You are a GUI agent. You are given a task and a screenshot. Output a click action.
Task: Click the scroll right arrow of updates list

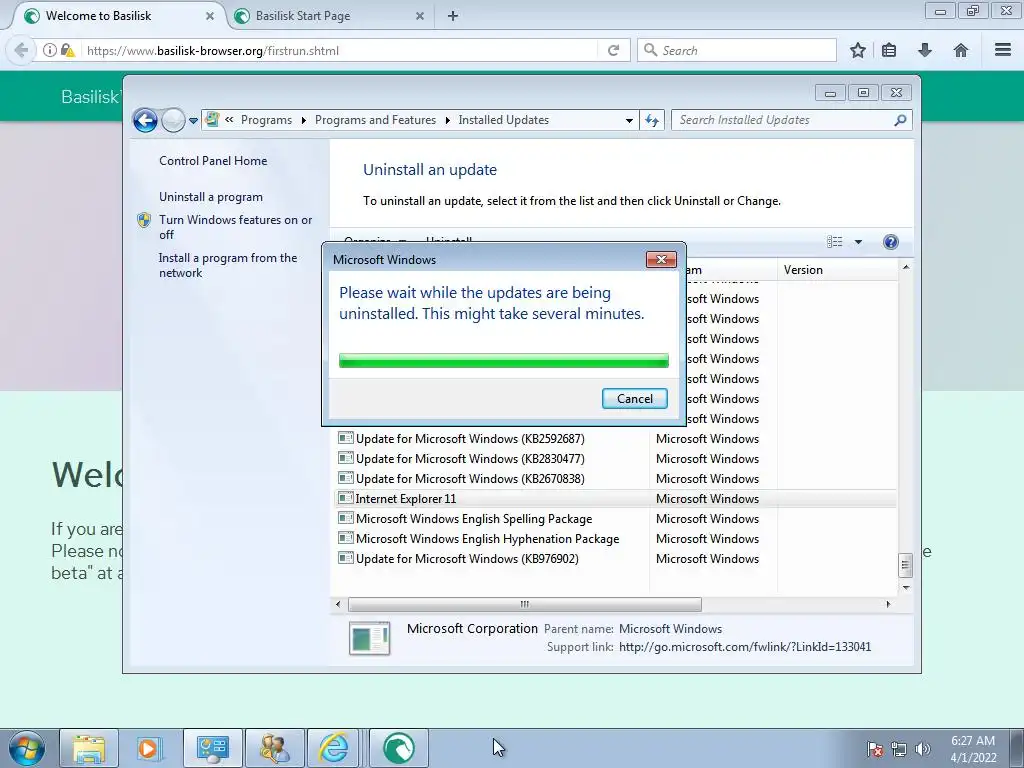pos(888,604)
